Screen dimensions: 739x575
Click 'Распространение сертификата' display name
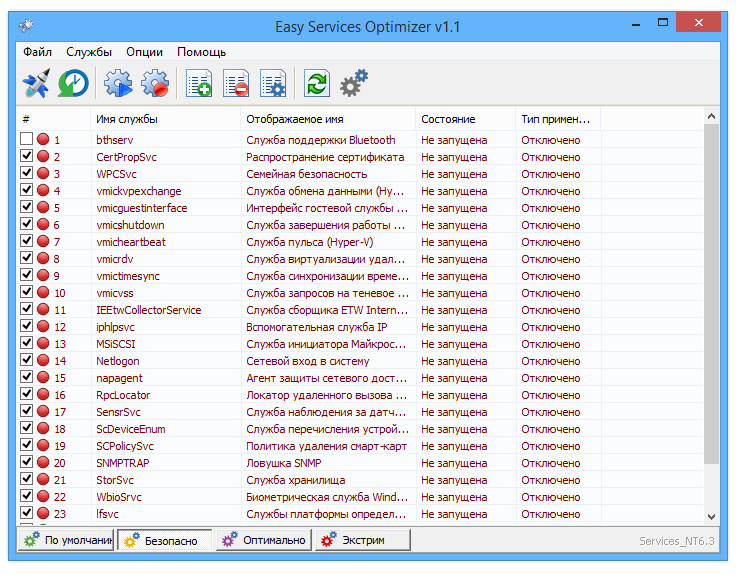click(x=325, y=157)
